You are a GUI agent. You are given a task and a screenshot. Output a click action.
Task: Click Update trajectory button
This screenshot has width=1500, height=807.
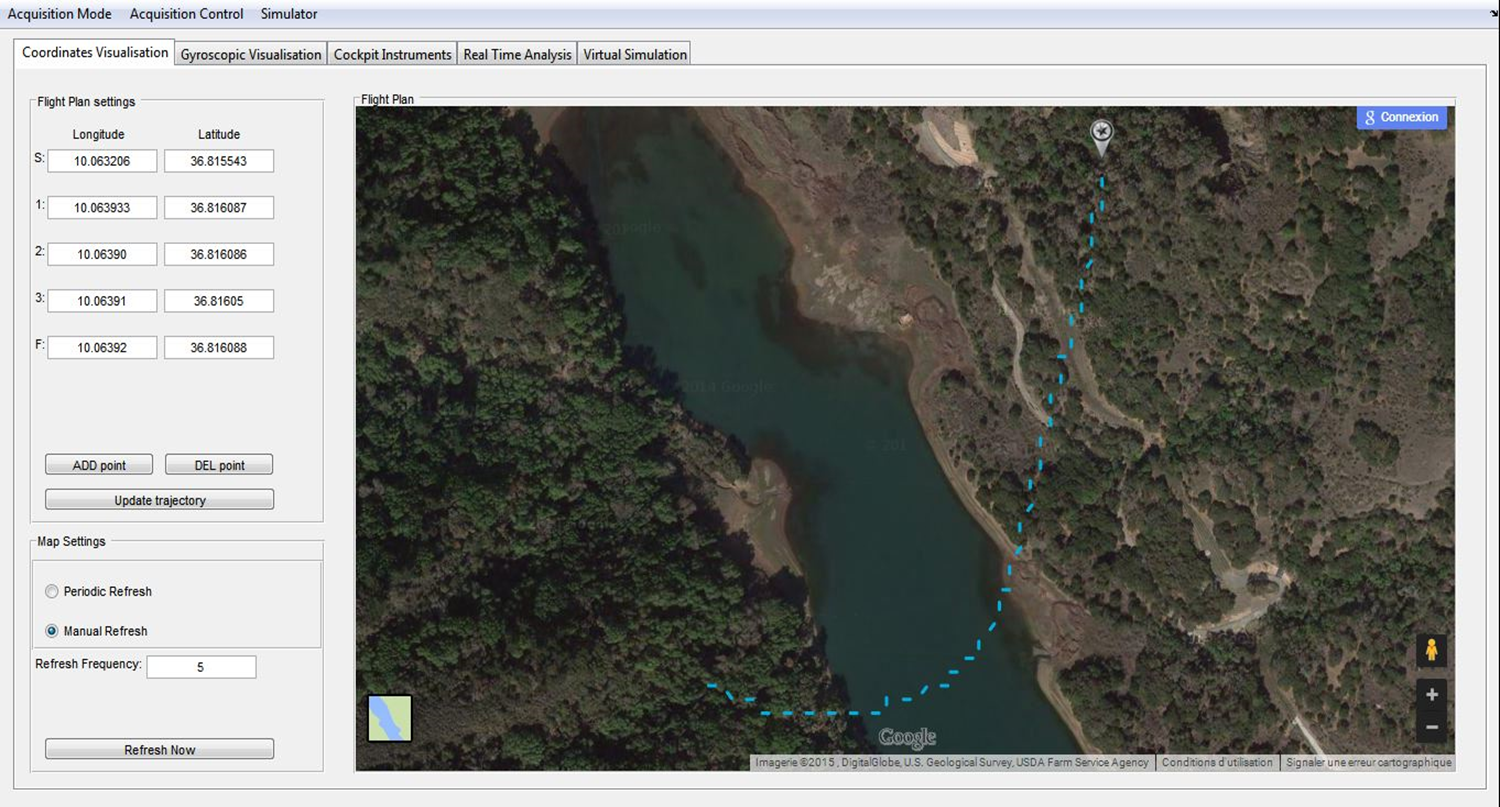coord(159,500)
